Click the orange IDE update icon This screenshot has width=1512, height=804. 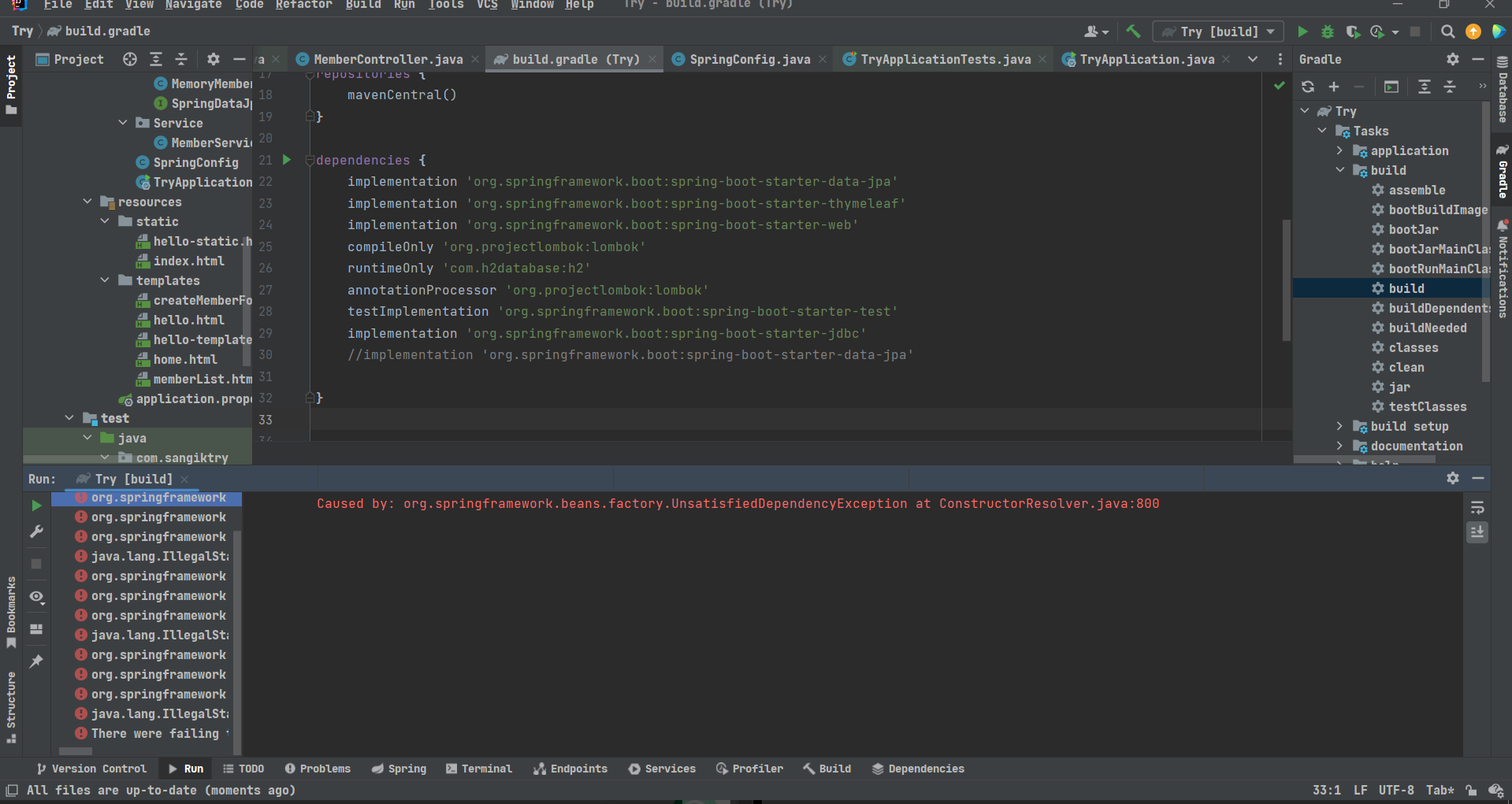pos(1473,31)
